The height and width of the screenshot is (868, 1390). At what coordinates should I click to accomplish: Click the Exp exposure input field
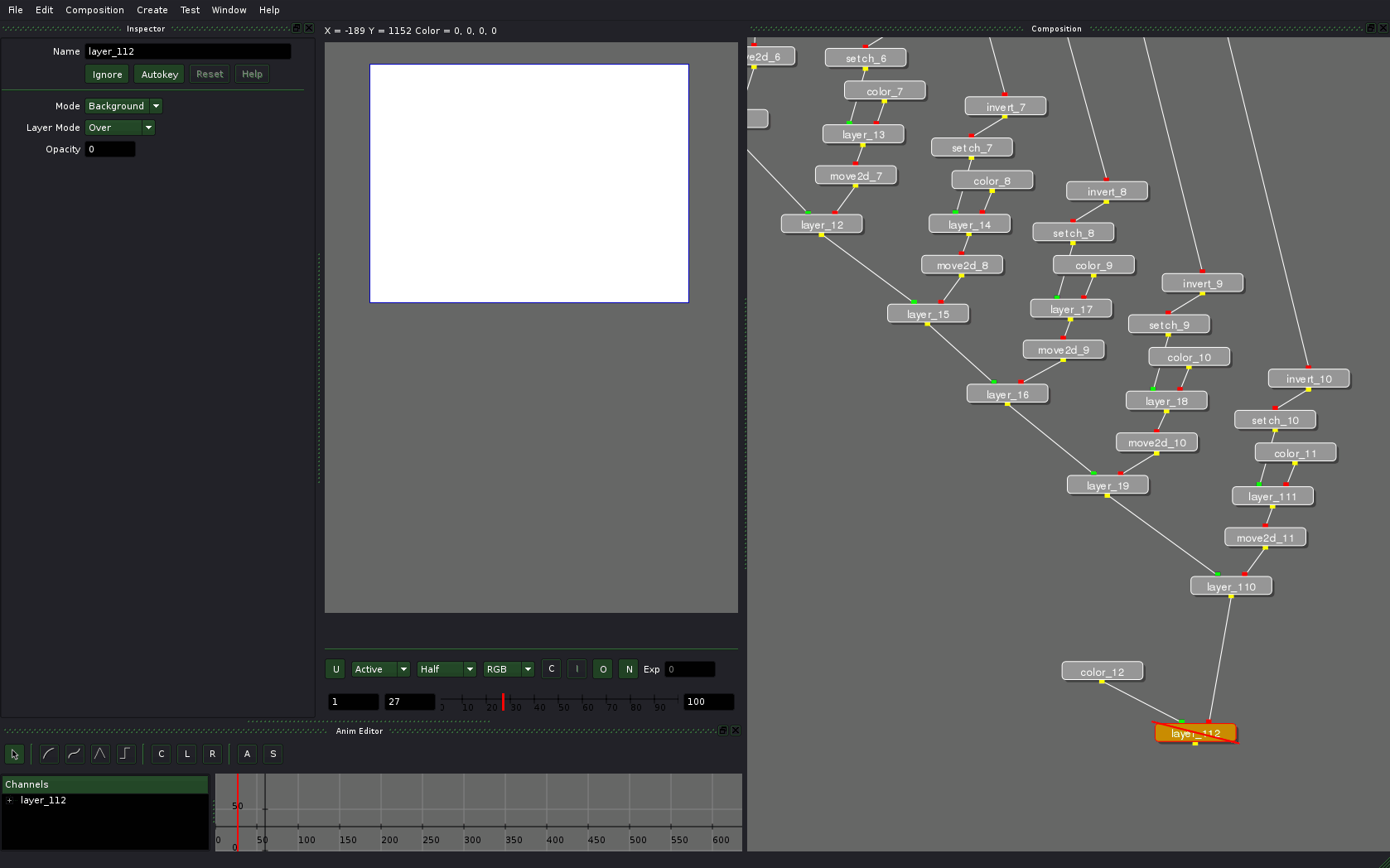[690, 669]
